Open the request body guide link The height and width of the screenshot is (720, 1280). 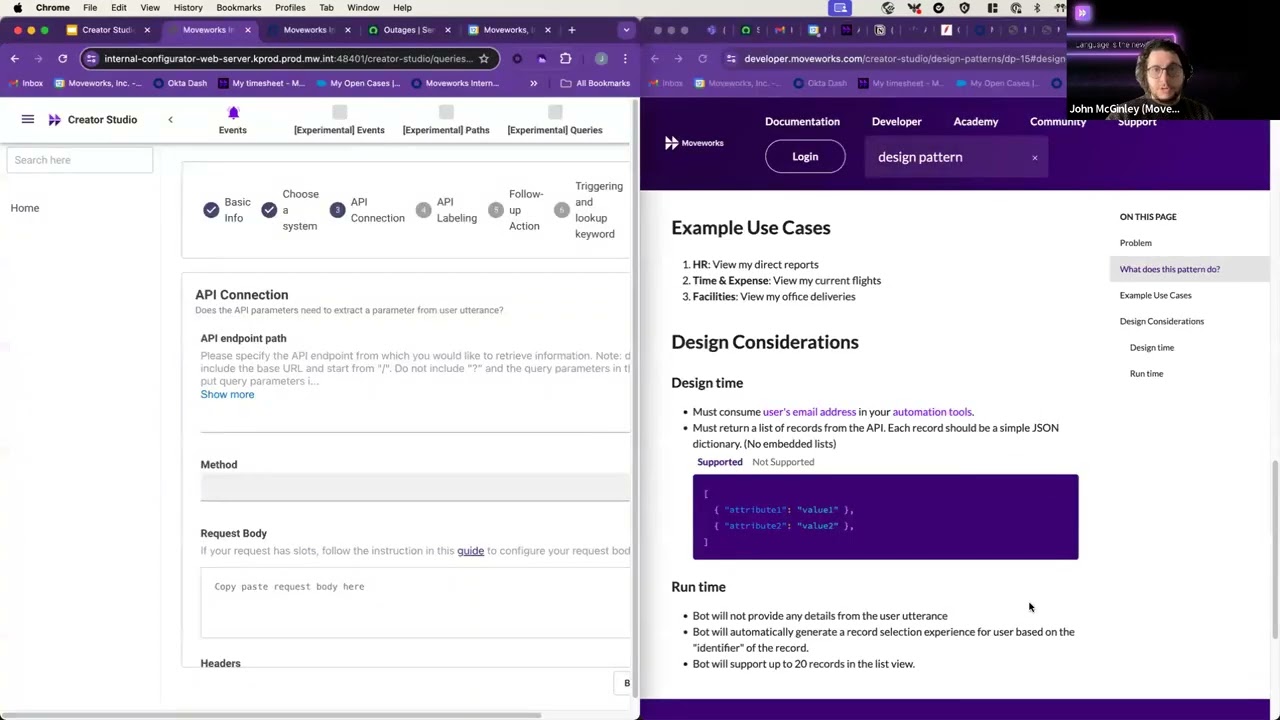point(470,551)
